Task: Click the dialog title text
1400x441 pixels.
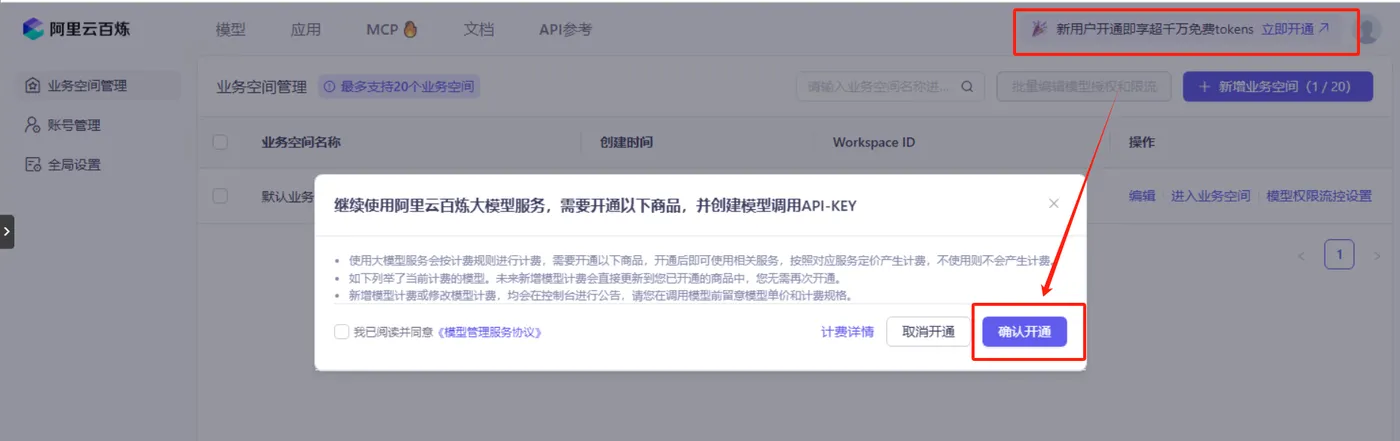Action: pos(595,205)
